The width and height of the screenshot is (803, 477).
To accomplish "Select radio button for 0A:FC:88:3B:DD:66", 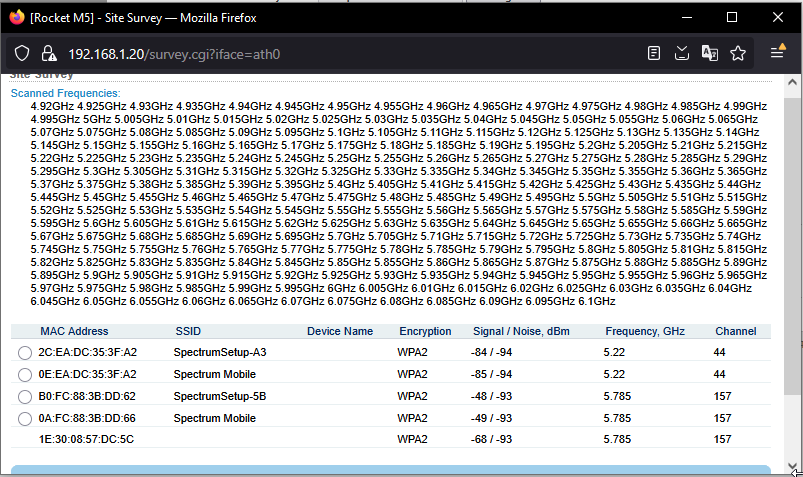I will (25, 419).
